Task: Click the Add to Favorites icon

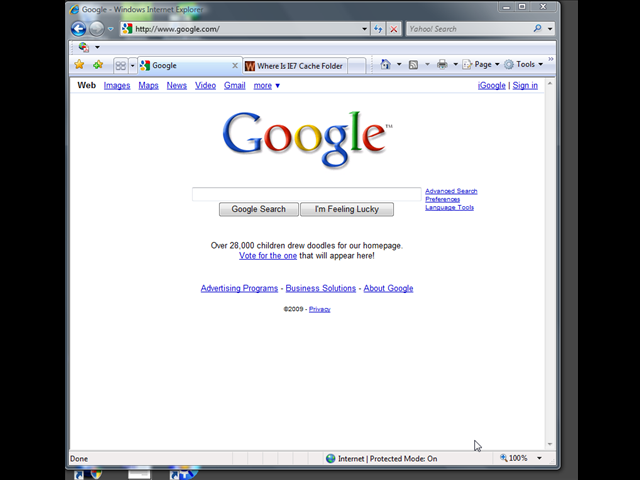Action: point(98,64)
